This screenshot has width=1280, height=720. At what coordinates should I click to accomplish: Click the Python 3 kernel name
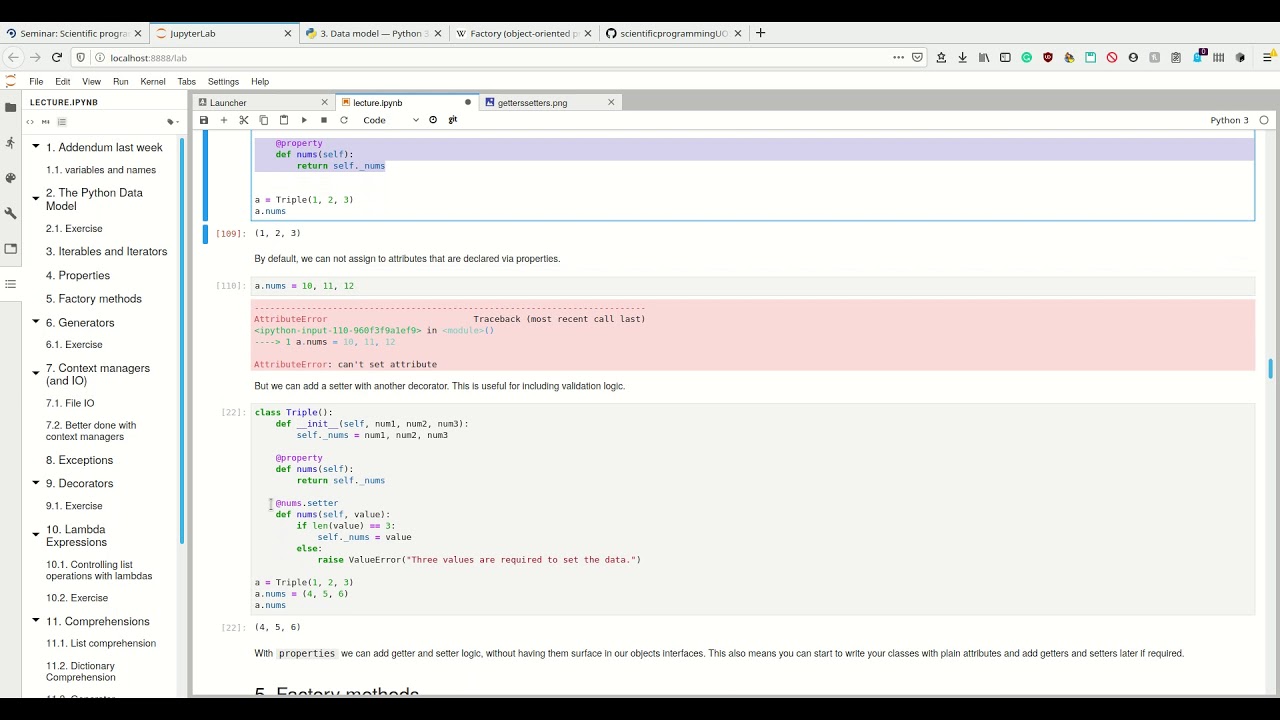point(1229,120)
